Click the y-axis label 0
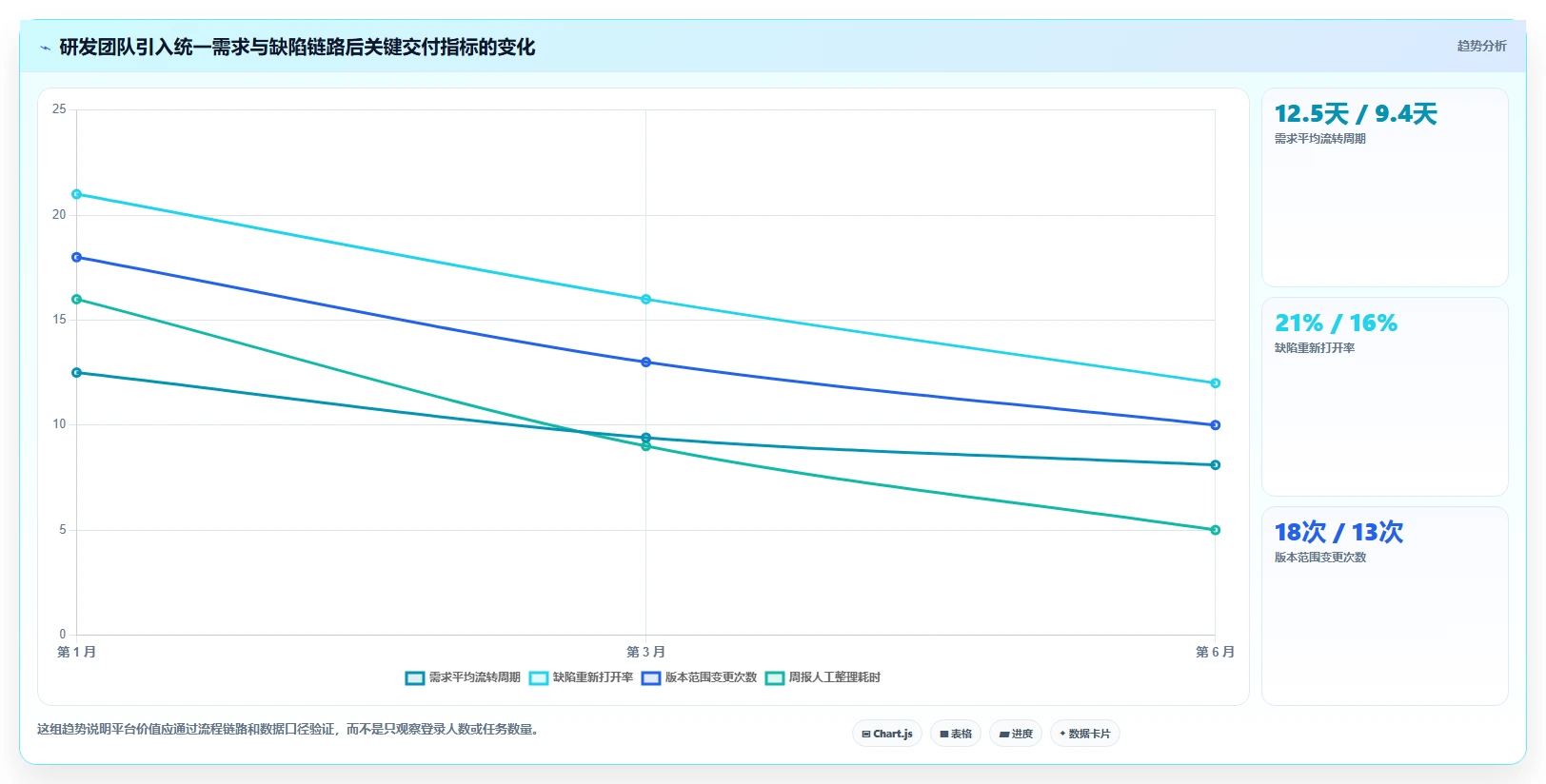The image size is (1546, 784). 63,635
